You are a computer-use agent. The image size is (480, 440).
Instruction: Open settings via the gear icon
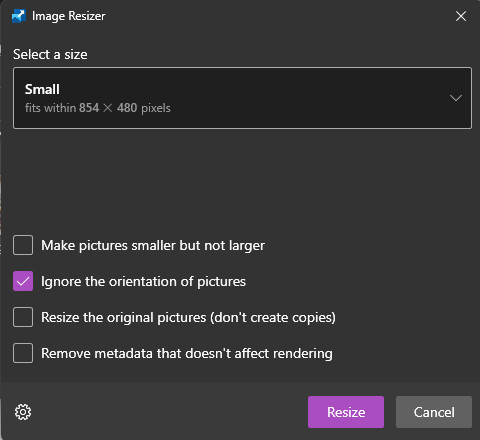click(x=23, y=412)
